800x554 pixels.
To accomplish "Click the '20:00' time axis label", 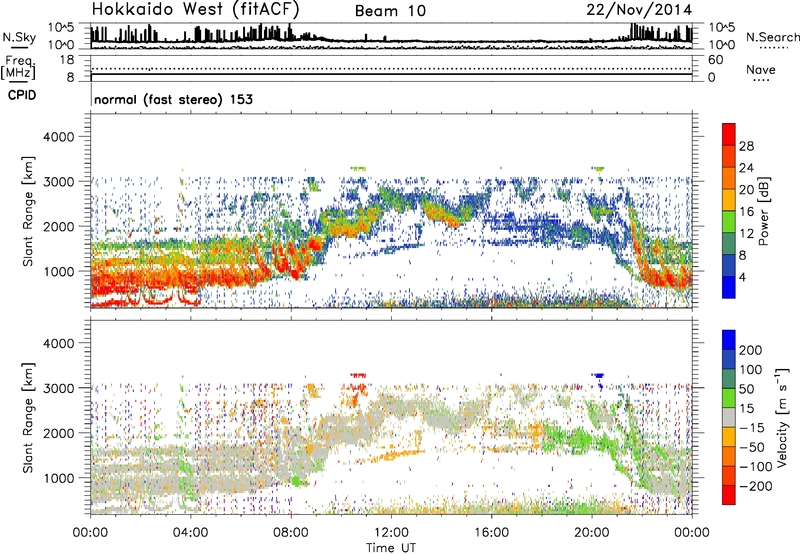I will [591, 533].
